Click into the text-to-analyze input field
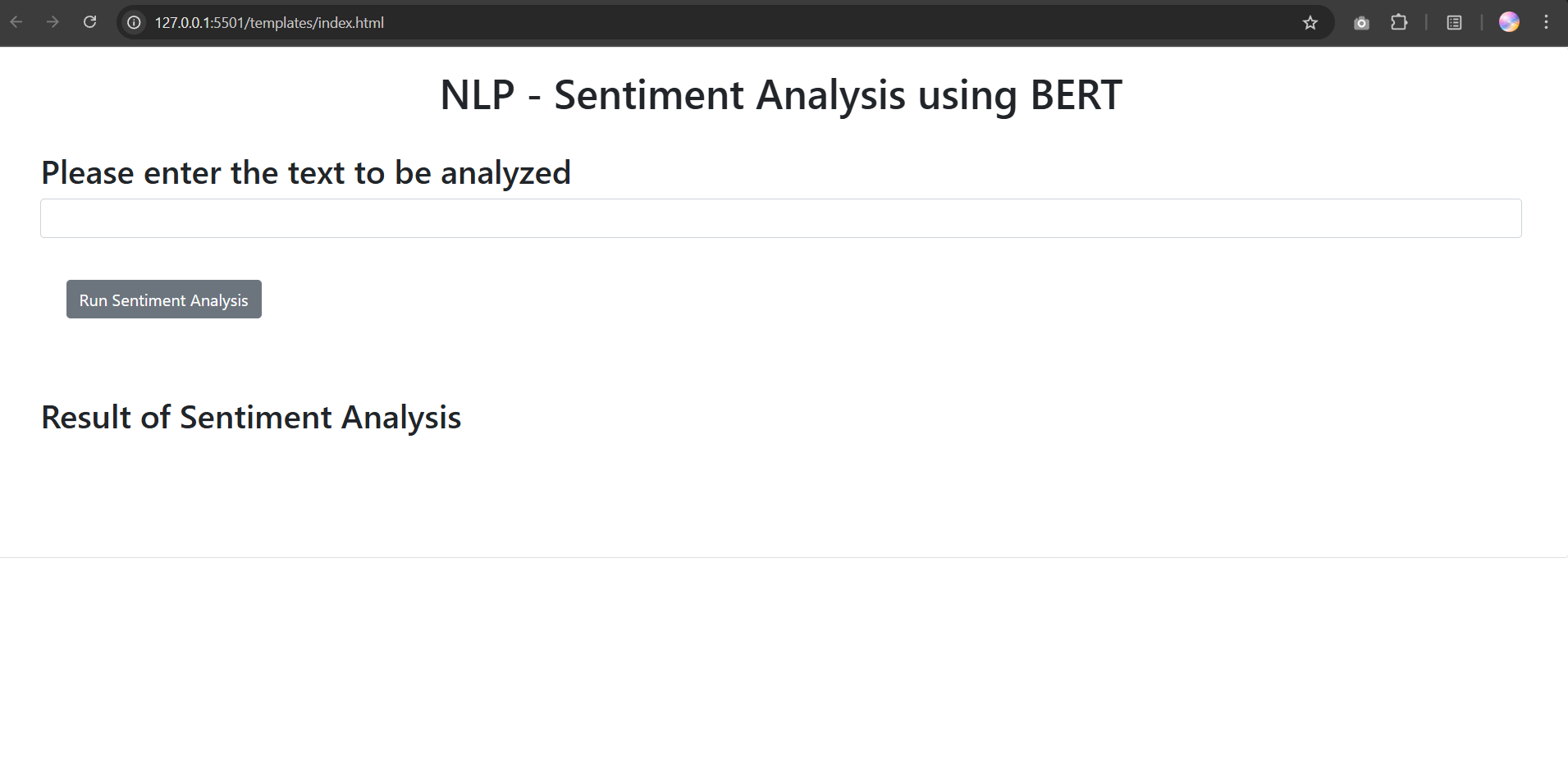Screen dimensions: 1568x764 pos(780,218)
